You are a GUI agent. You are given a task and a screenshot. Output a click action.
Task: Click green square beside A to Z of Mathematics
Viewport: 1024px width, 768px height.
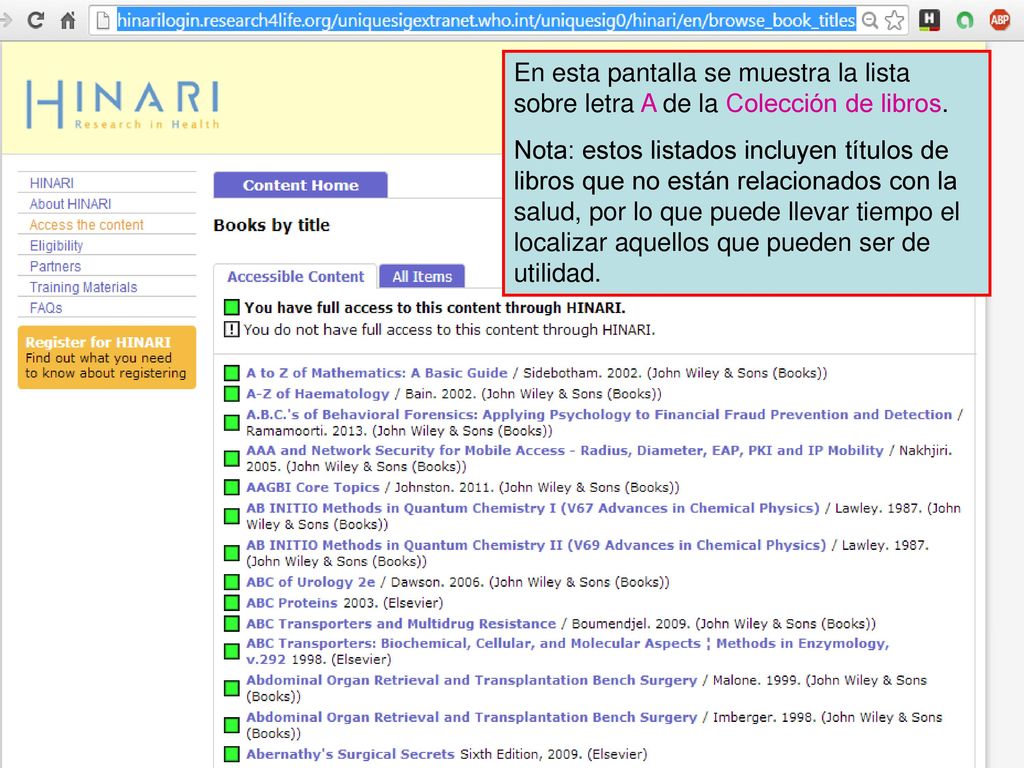pos(231,373)
